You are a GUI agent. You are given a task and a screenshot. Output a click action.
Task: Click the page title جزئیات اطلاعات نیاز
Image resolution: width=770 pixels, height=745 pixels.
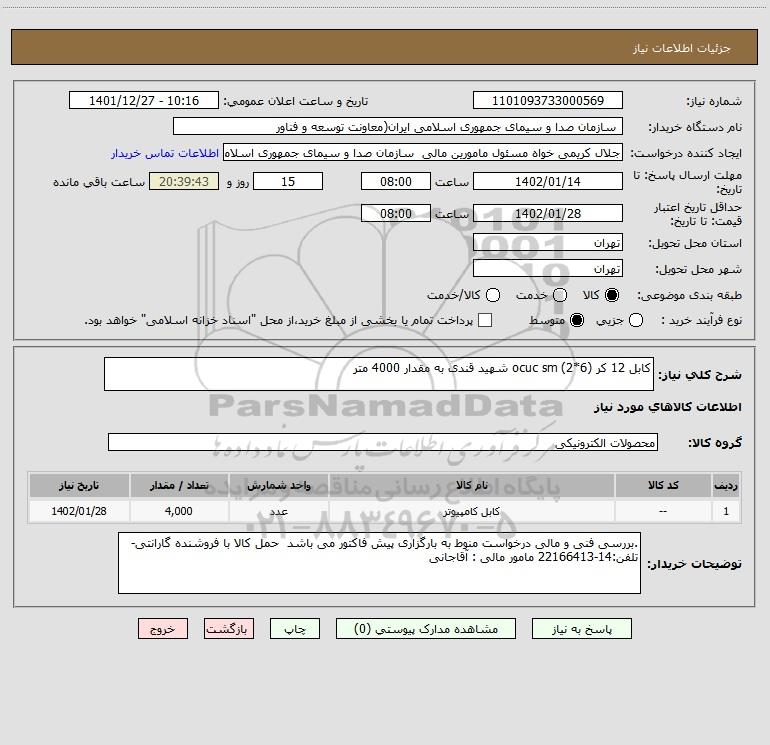click(681, 48)
